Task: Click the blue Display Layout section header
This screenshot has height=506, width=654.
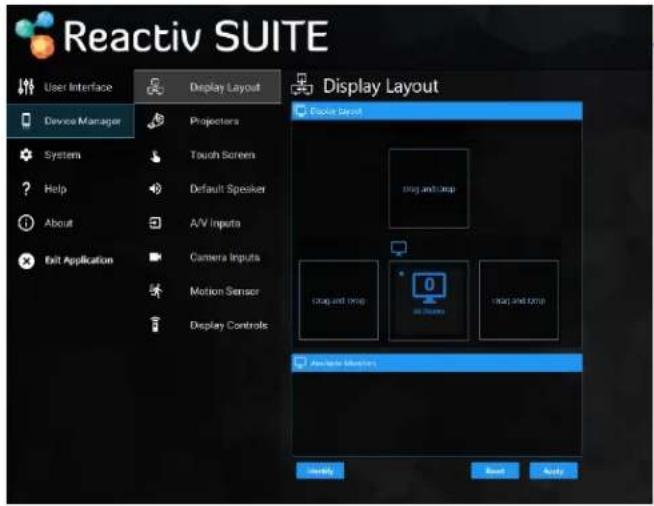Action: [437, 111]
